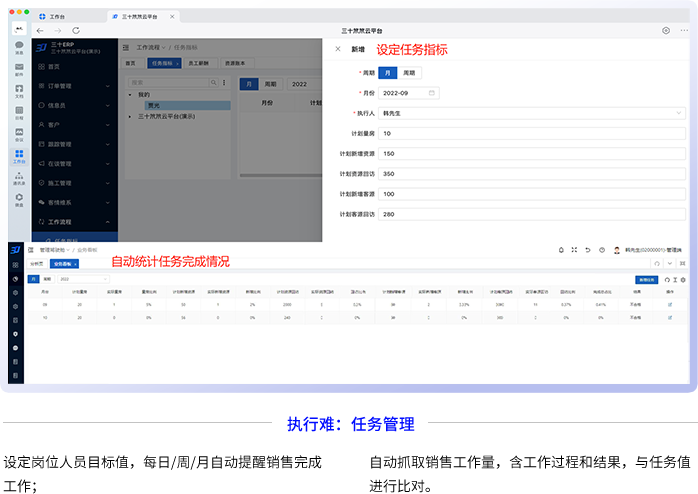Open the 通讯录 contacts icon in left dock
Image resolution: width=698 pixels, height=494 pixels.
click(19, 177)
